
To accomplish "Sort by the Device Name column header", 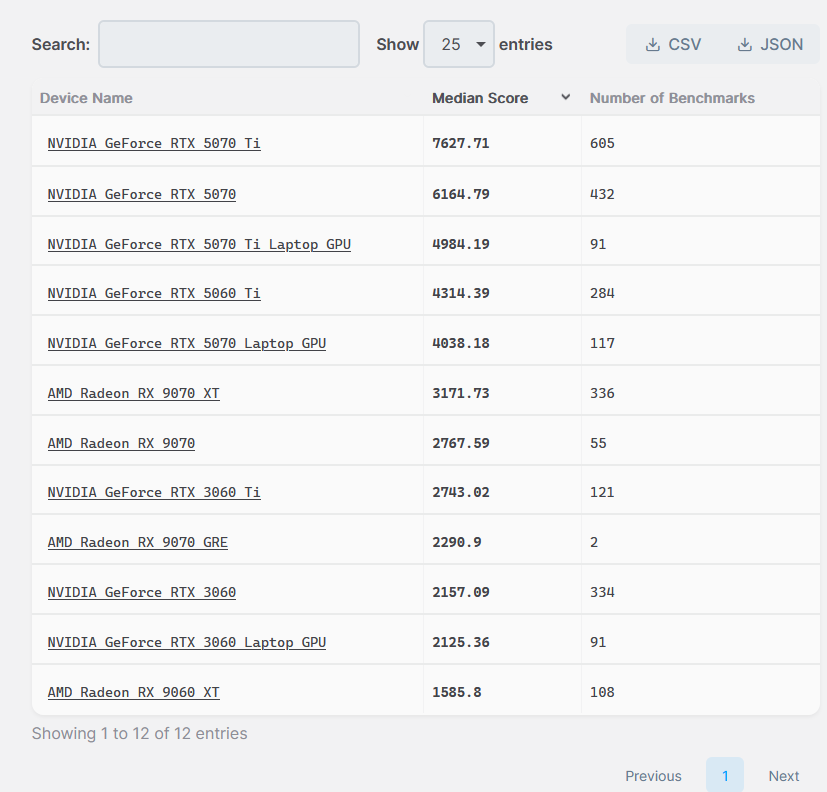I will (86, 98).
